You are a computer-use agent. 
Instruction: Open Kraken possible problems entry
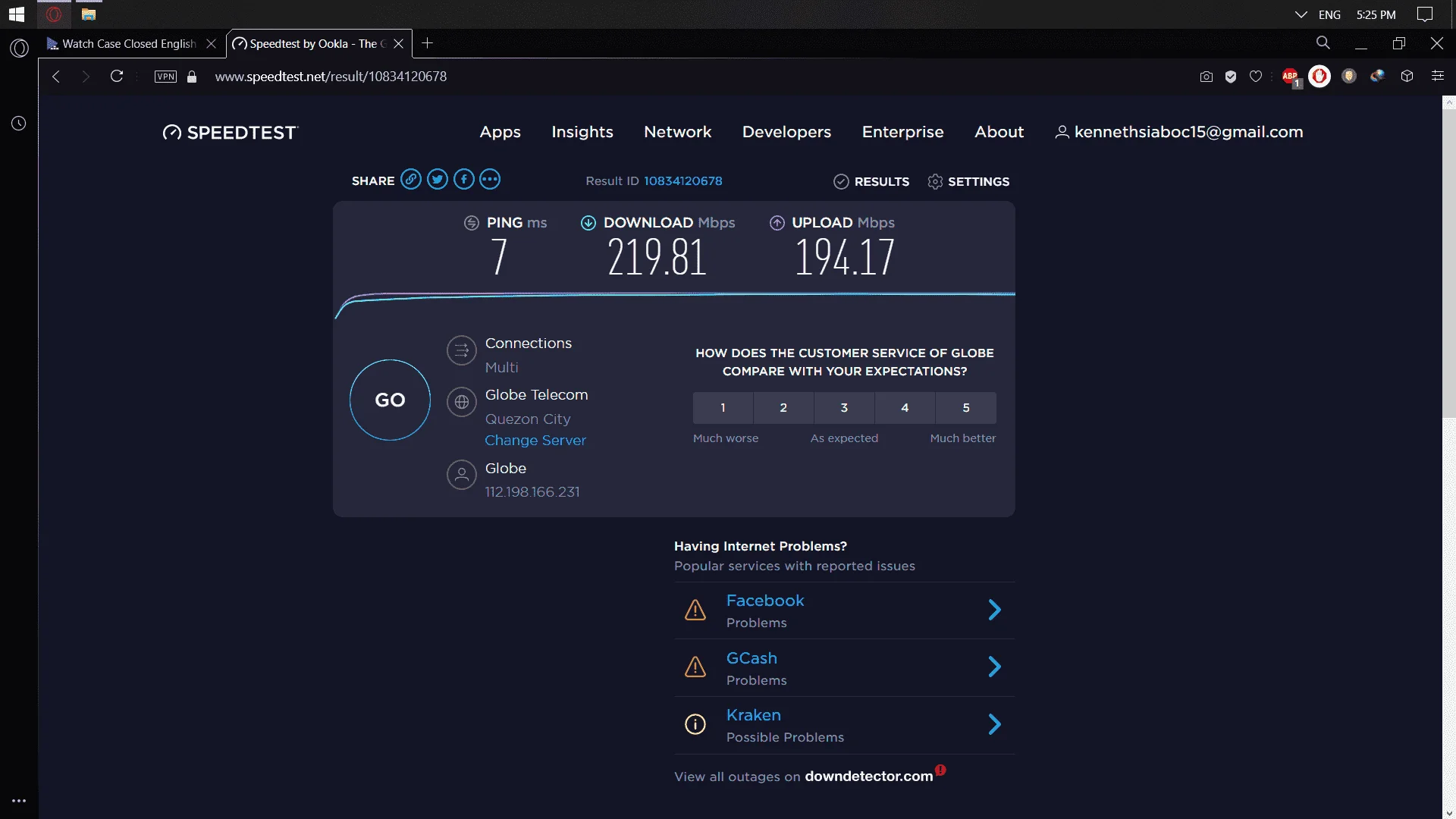coord(844,725)
